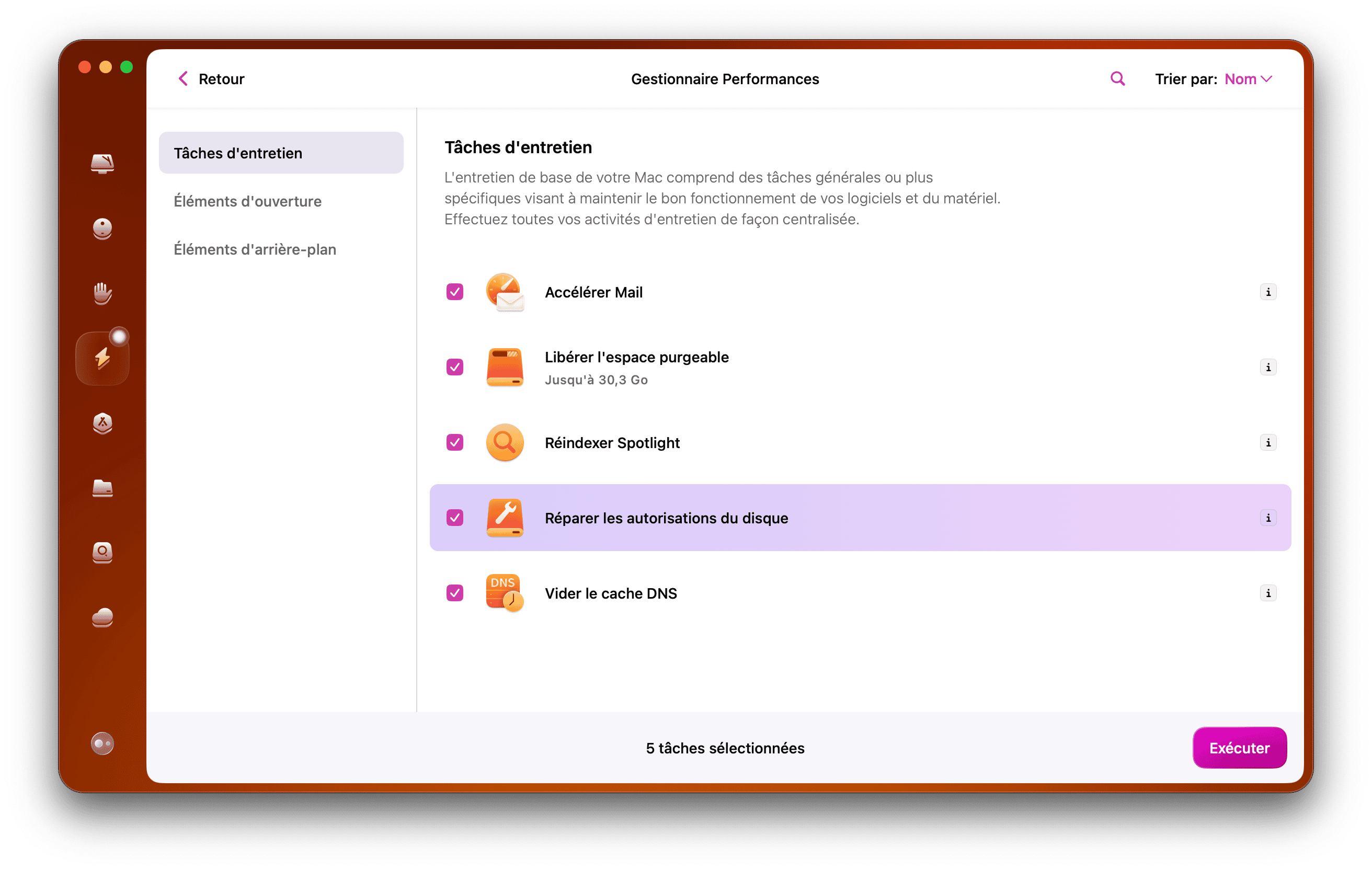Open the Assistant cloud icon in the sidebar
The width and height of the screenshot is (1372, 870).
tap(102, 617)
